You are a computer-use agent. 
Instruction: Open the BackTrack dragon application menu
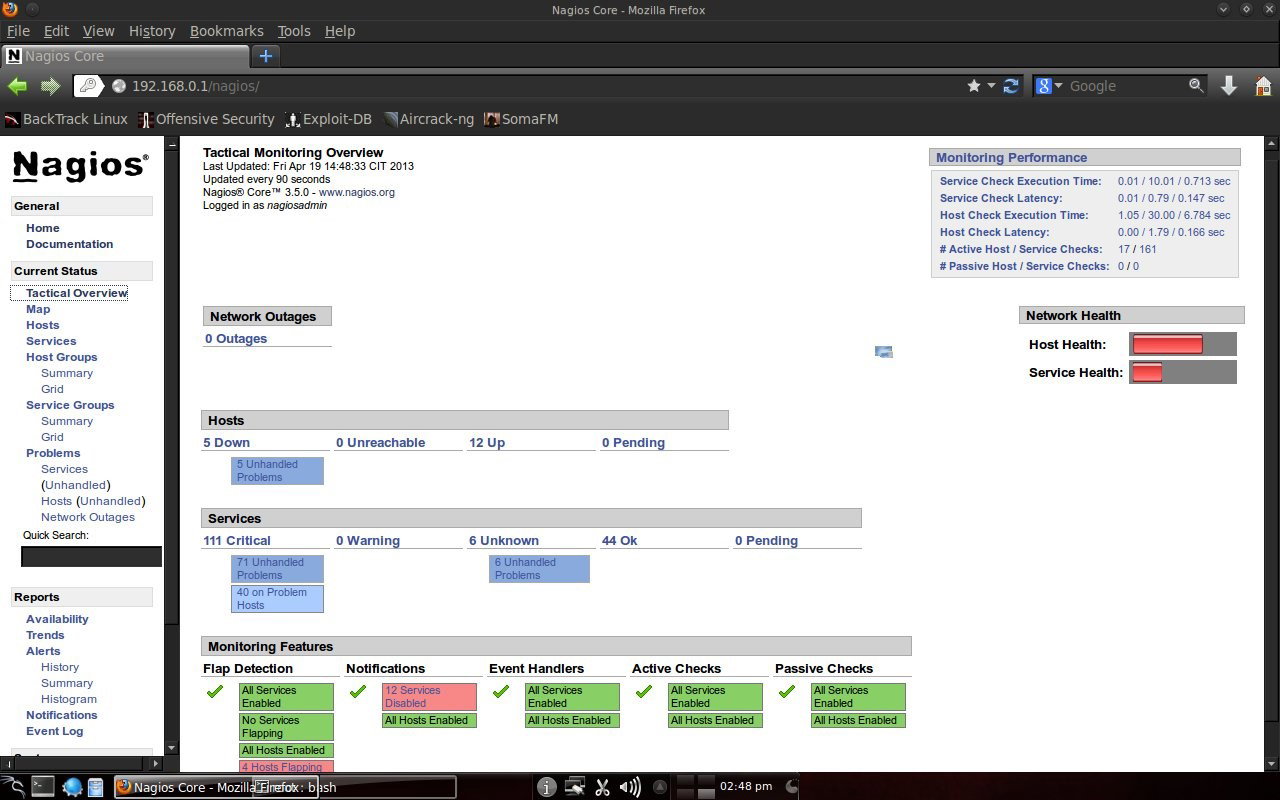(12, 787)
